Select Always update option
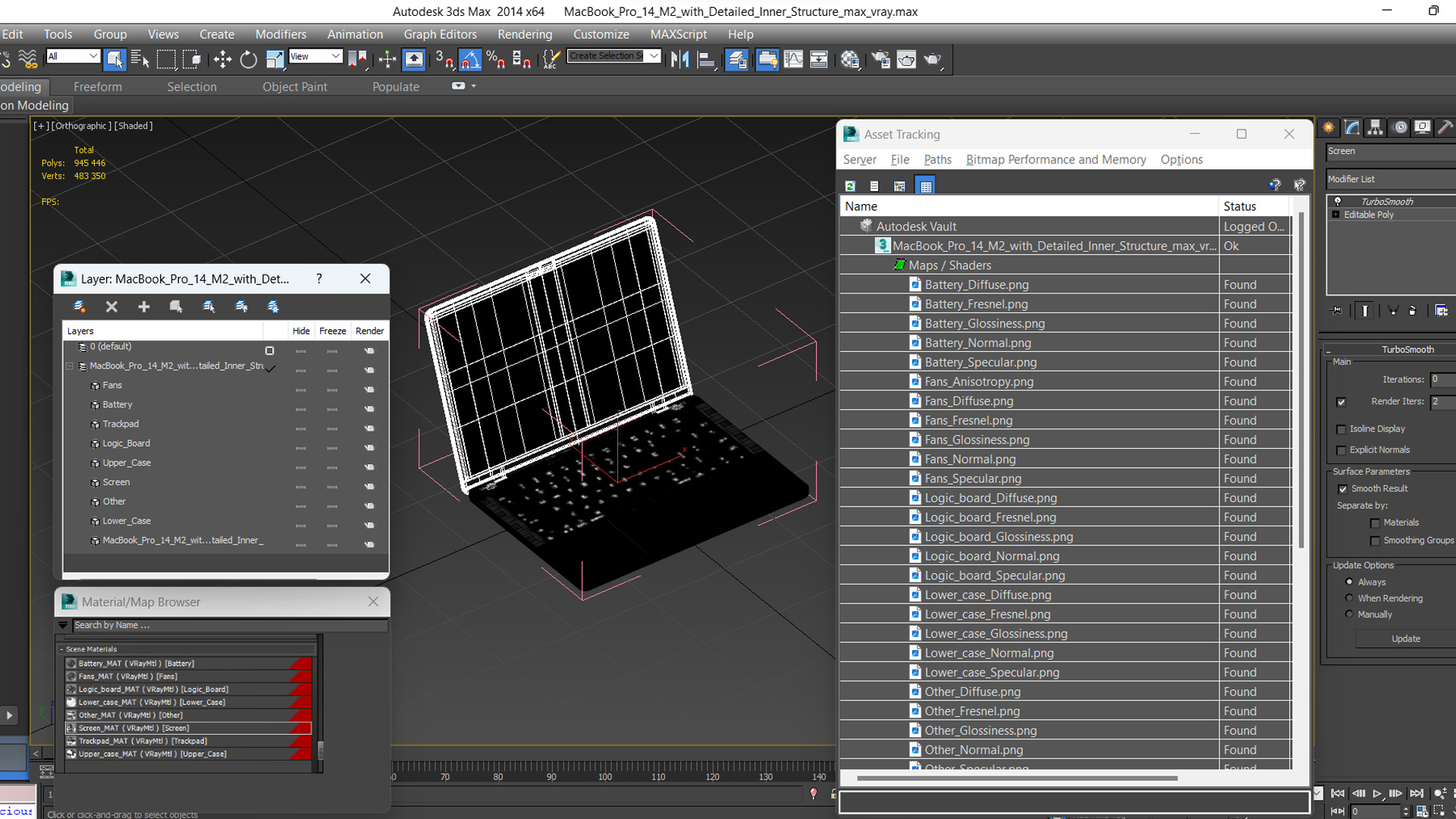This screenshot has height=819, width=1456. tap(1349, 582)
